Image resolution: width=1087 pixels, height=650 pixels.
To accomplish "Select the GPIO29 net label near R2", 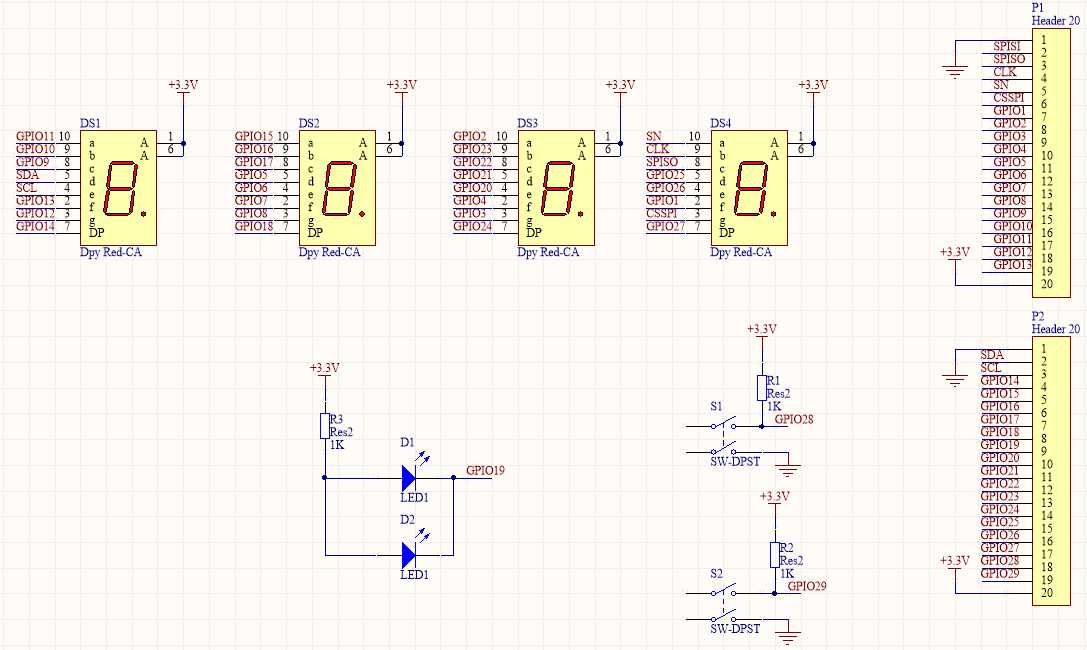I will (x=807, y=586).
